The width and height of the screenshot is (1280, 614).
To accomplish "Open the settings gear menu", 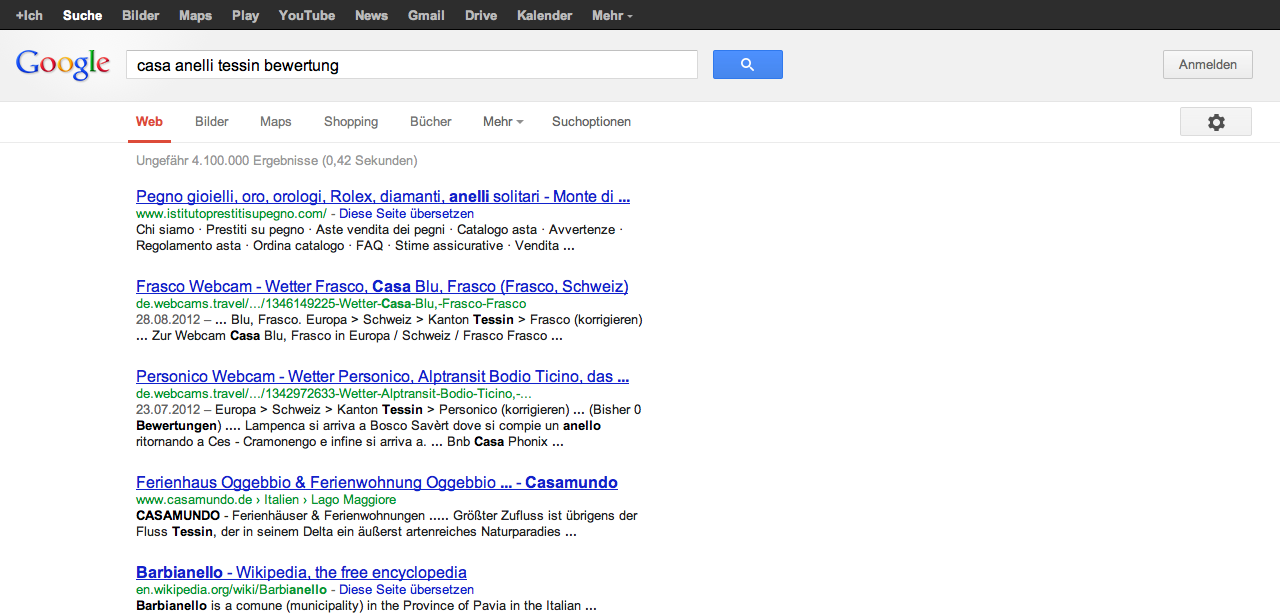I will click(1215, 122).
